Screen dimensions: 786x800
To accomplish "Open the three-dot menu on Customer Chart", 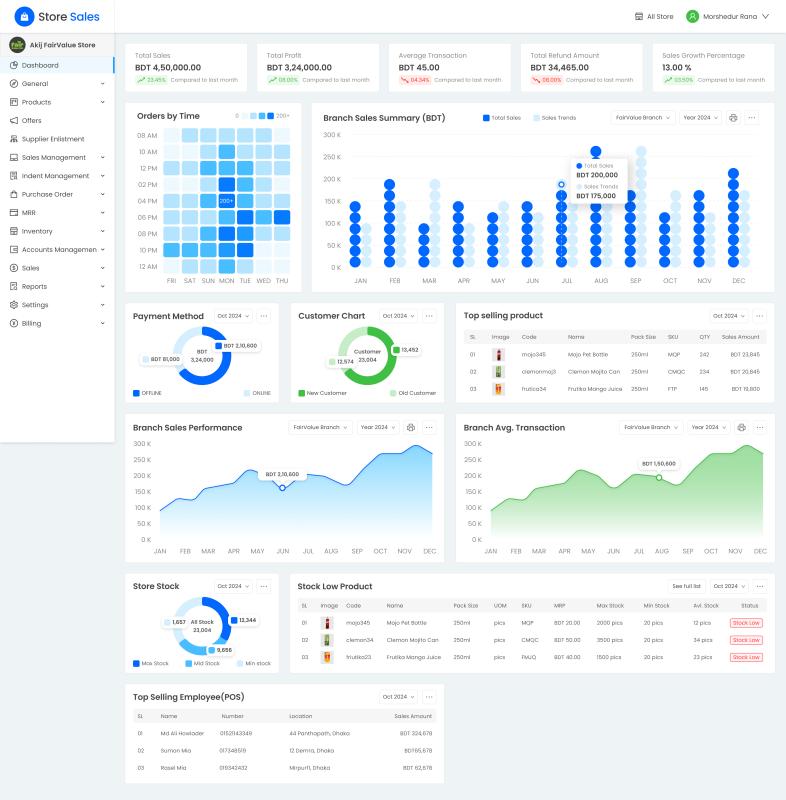I will [x=429, y=316].
